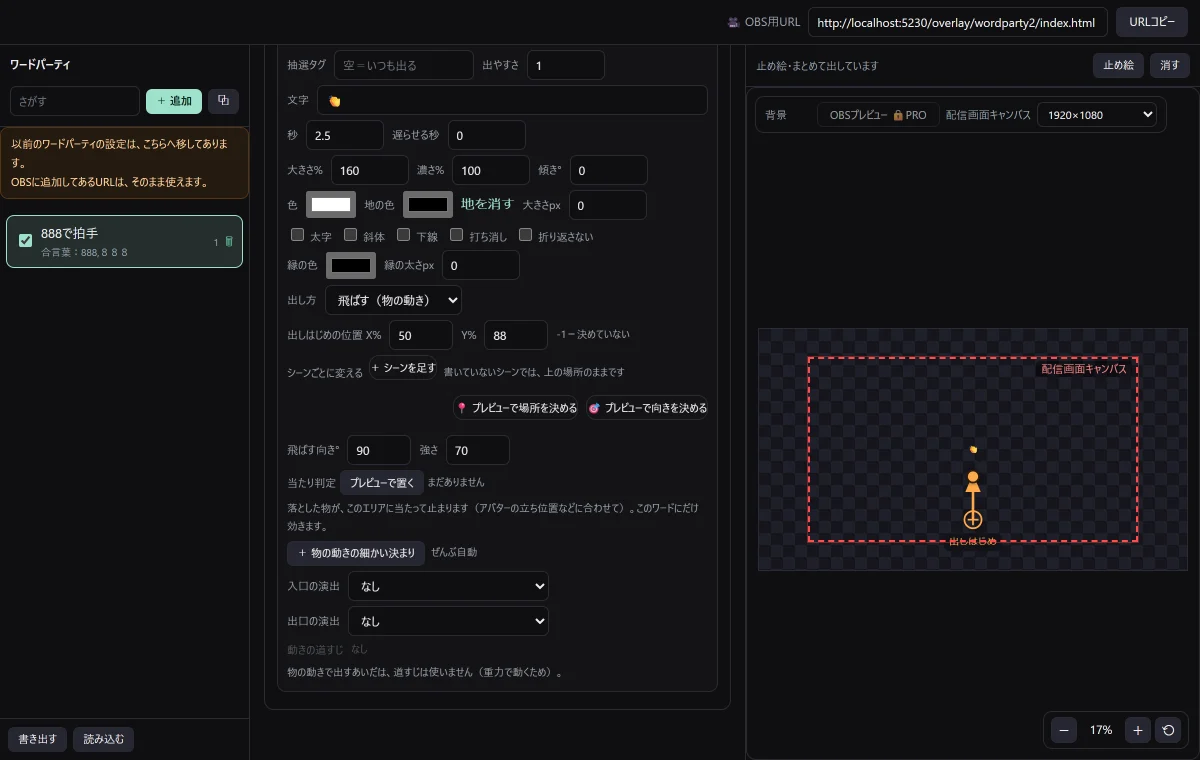
Task: Click the 大きさ% field showing 160
Action: [x=370, y=170]
